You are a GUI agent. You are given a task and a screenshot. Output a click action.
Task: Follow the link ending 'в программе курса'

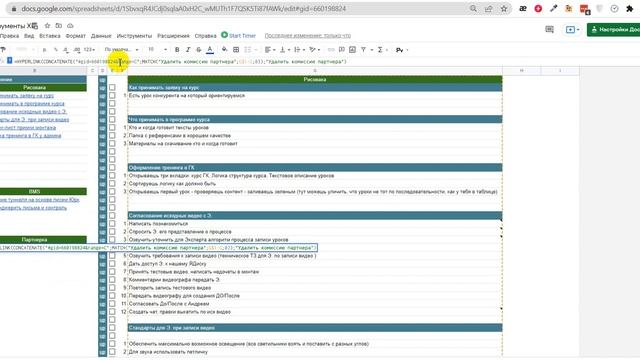pos(32,104)
